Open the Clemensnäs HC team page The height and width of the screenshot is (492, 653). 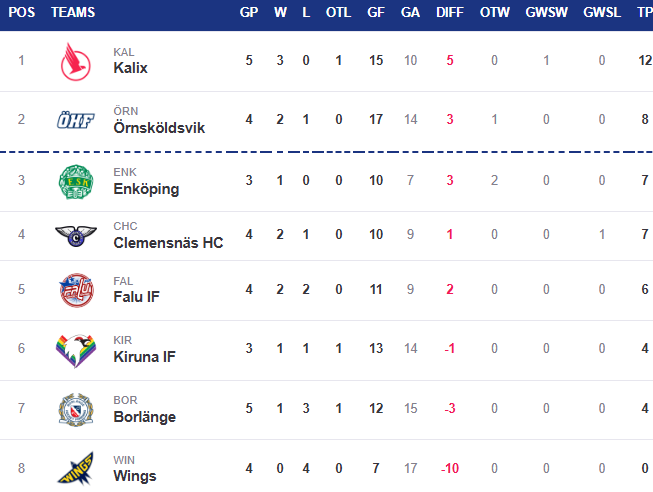click(x=168, y=242)
